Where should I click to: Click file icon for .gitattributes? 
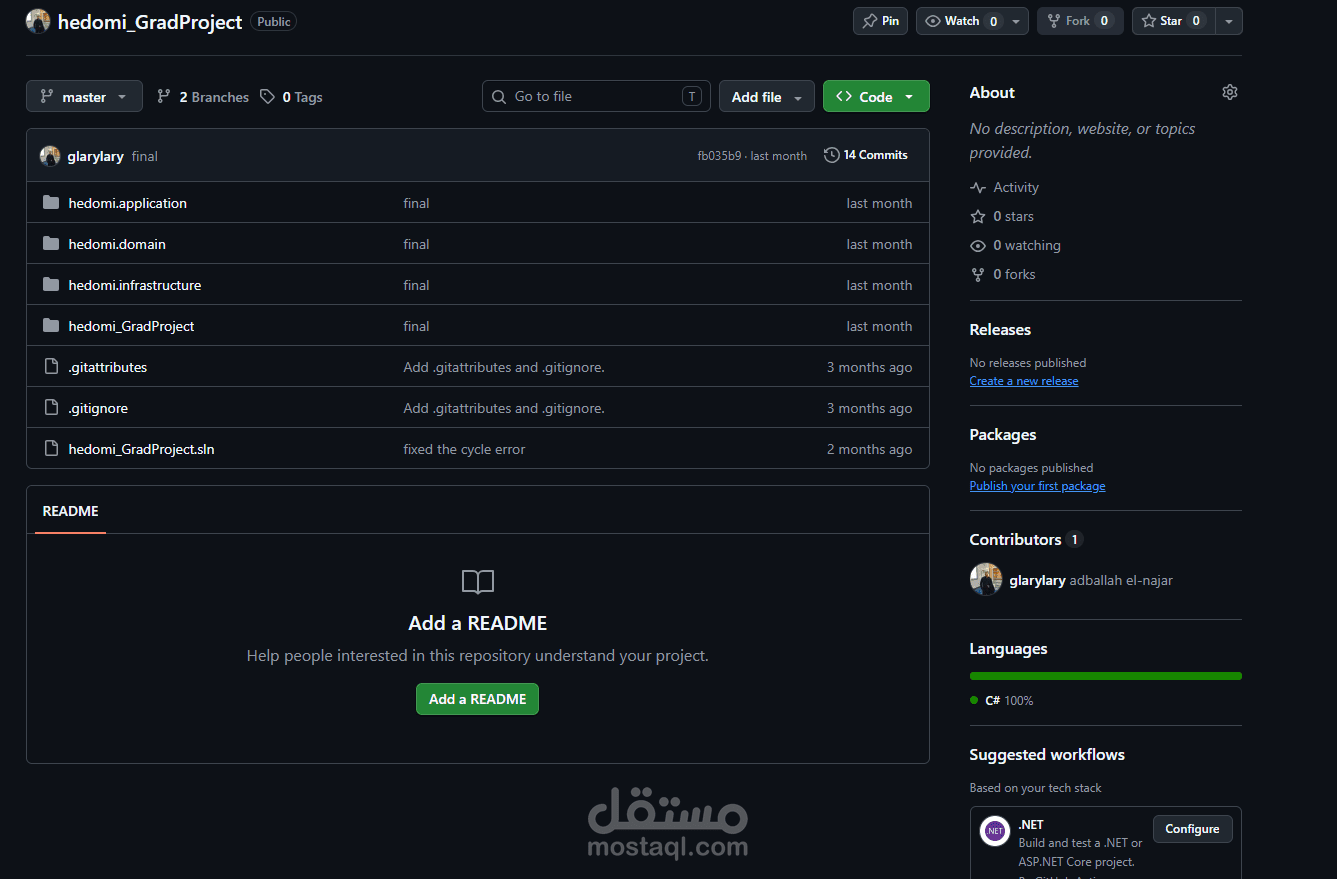(x=51, y=367)
